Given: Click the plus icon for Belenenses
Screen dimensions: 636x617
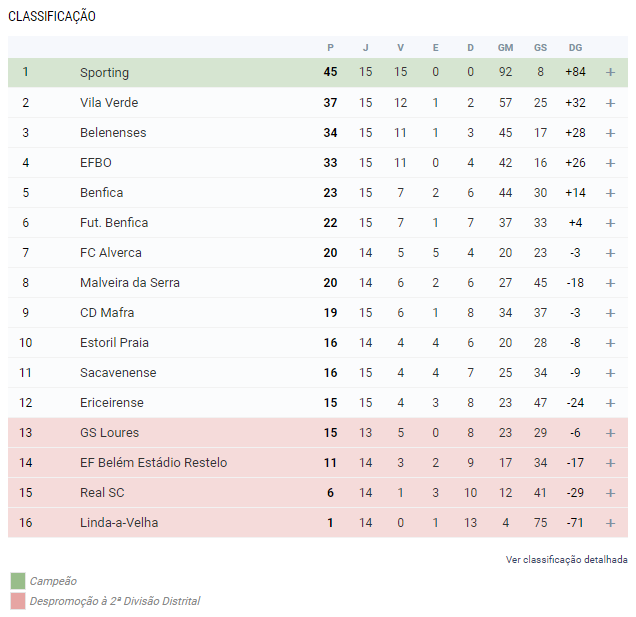Looking at the screenshot, I should (610, 133).
